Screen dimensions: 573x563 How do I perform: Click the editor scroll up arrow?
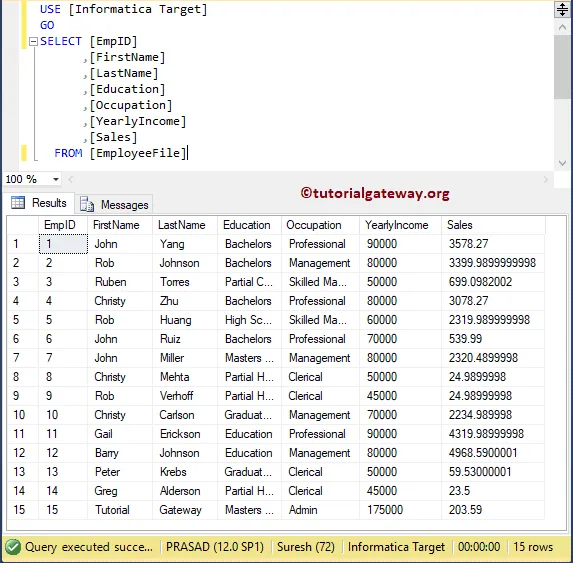coord(562,27)
